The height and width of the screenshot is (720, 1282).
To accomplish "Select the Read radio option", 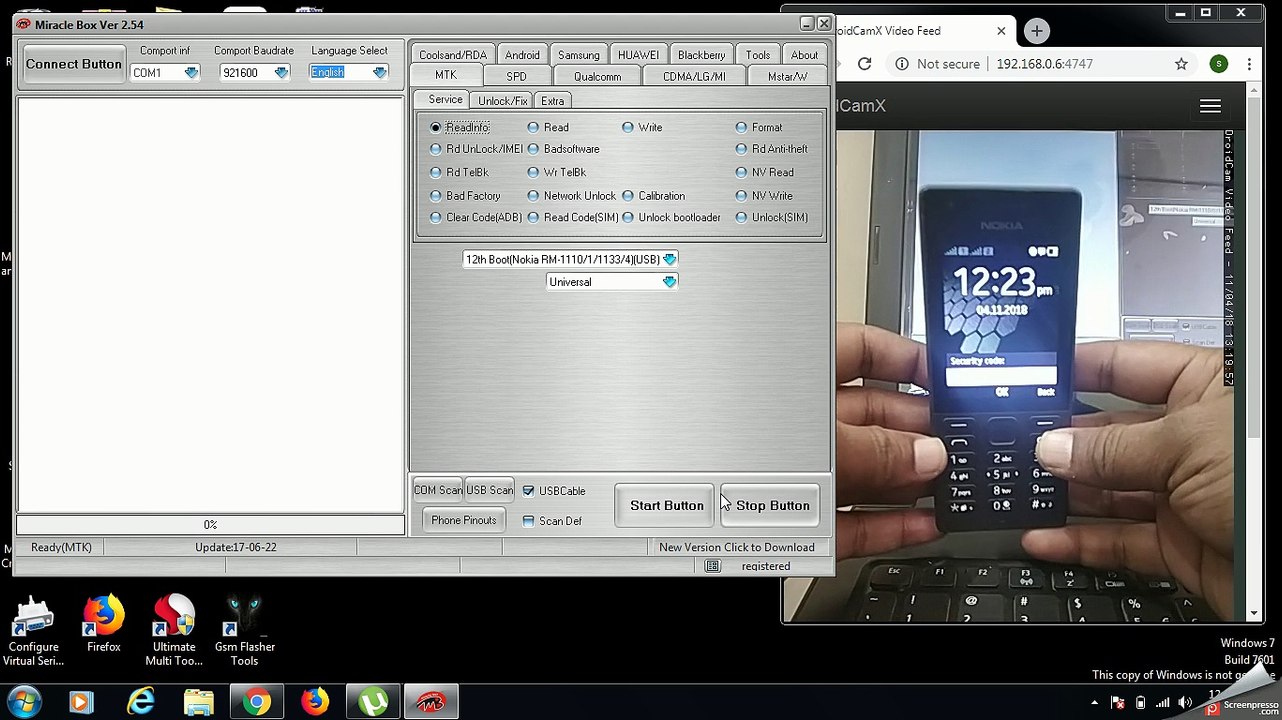I will click(x=533, y=128).
